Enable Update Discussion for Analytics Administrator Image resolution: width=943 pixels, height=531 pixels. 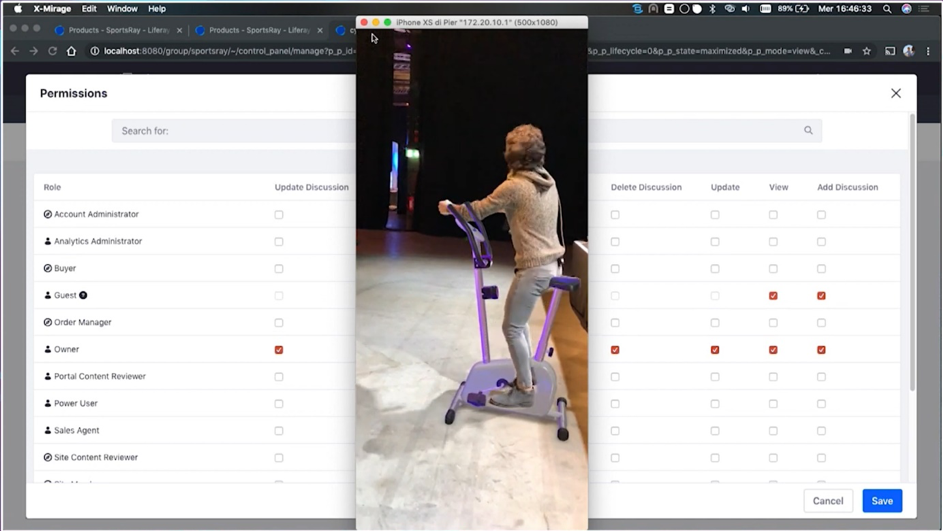tap(279, 242)
